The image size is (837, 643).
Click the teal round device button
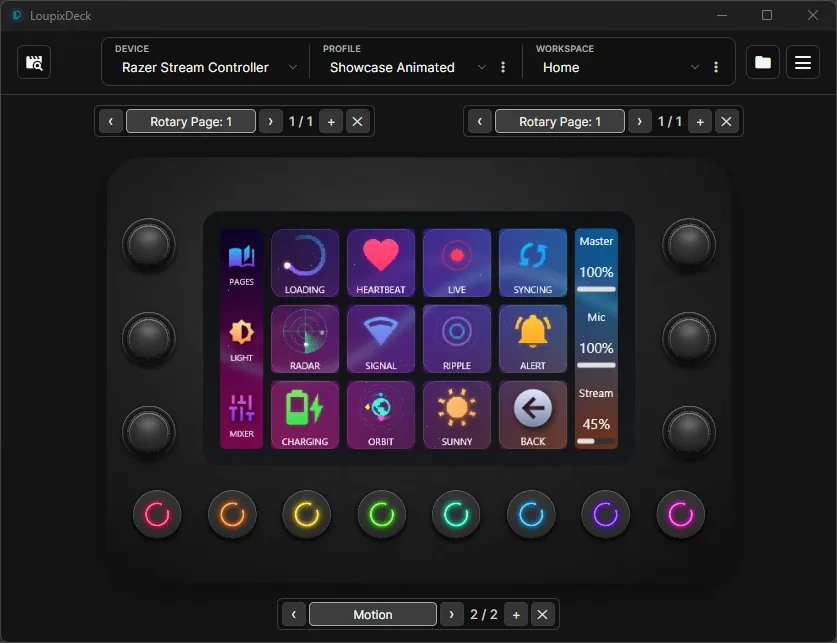point(456,514)
